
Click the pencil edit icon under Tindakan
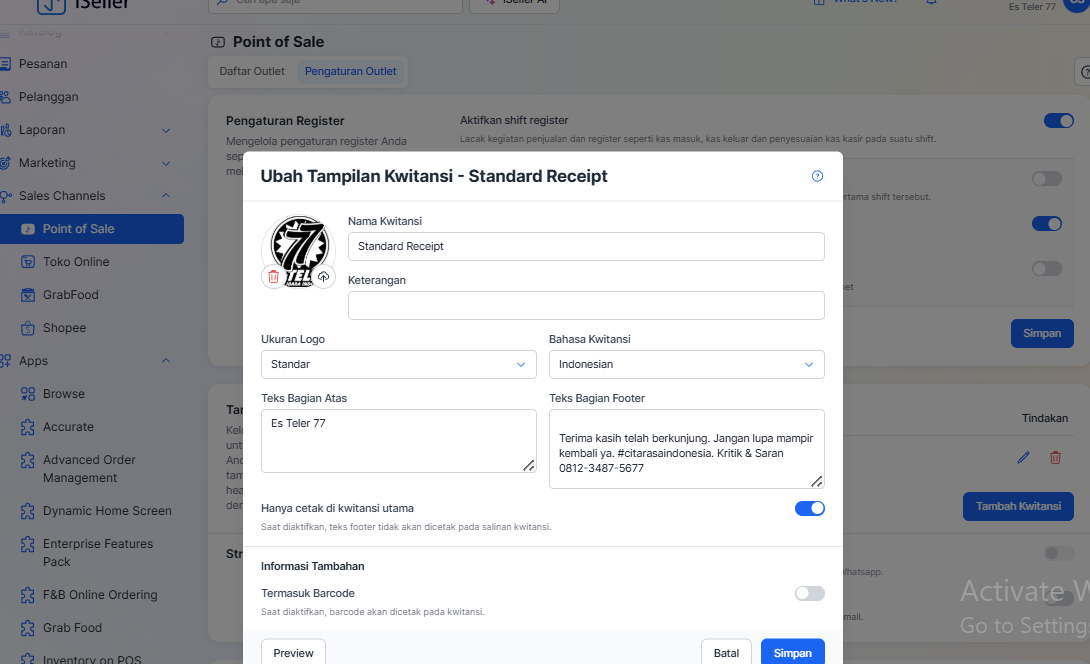[x=1023, y=457]
